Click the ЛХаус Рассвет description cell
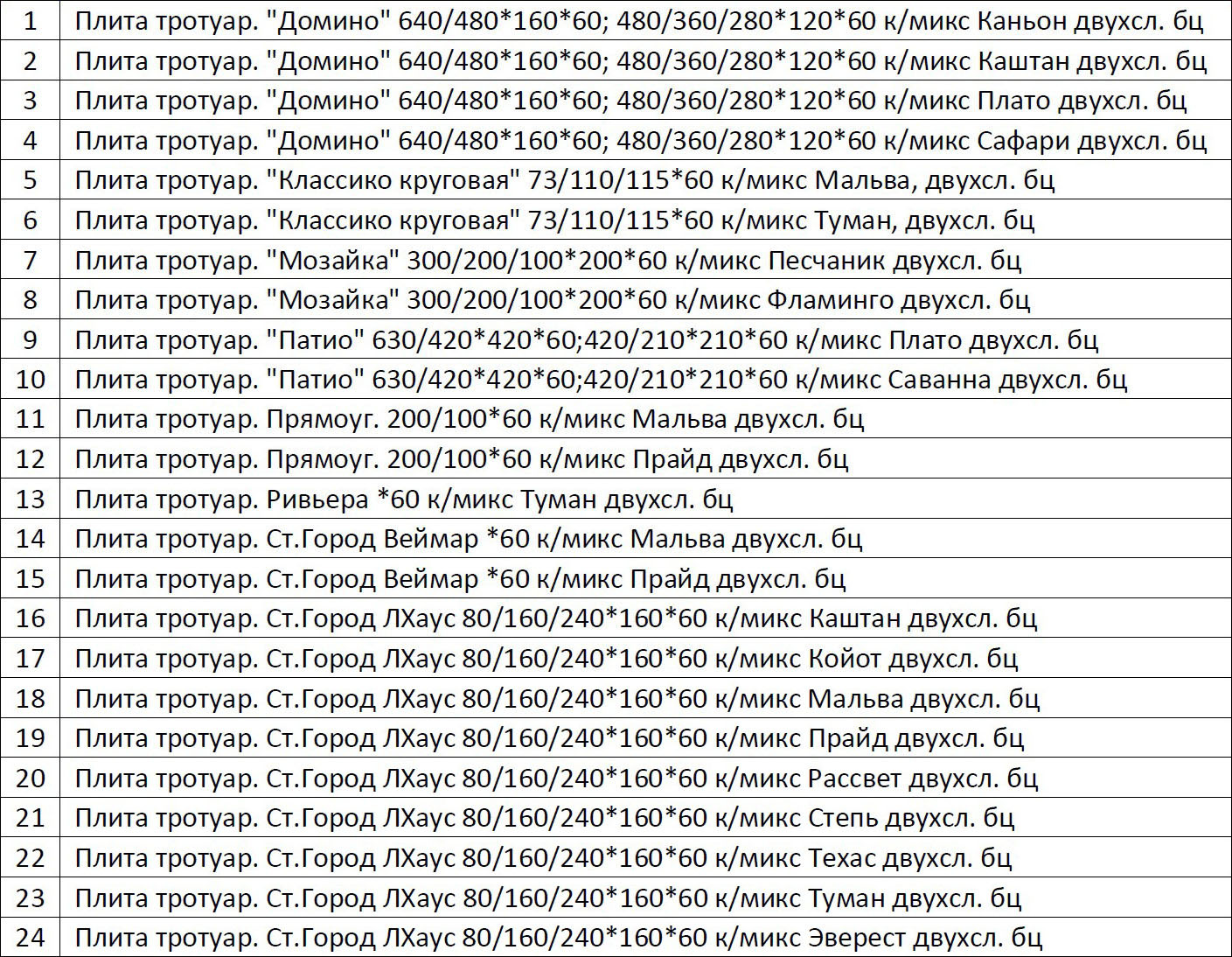 (x=645, y=778)
